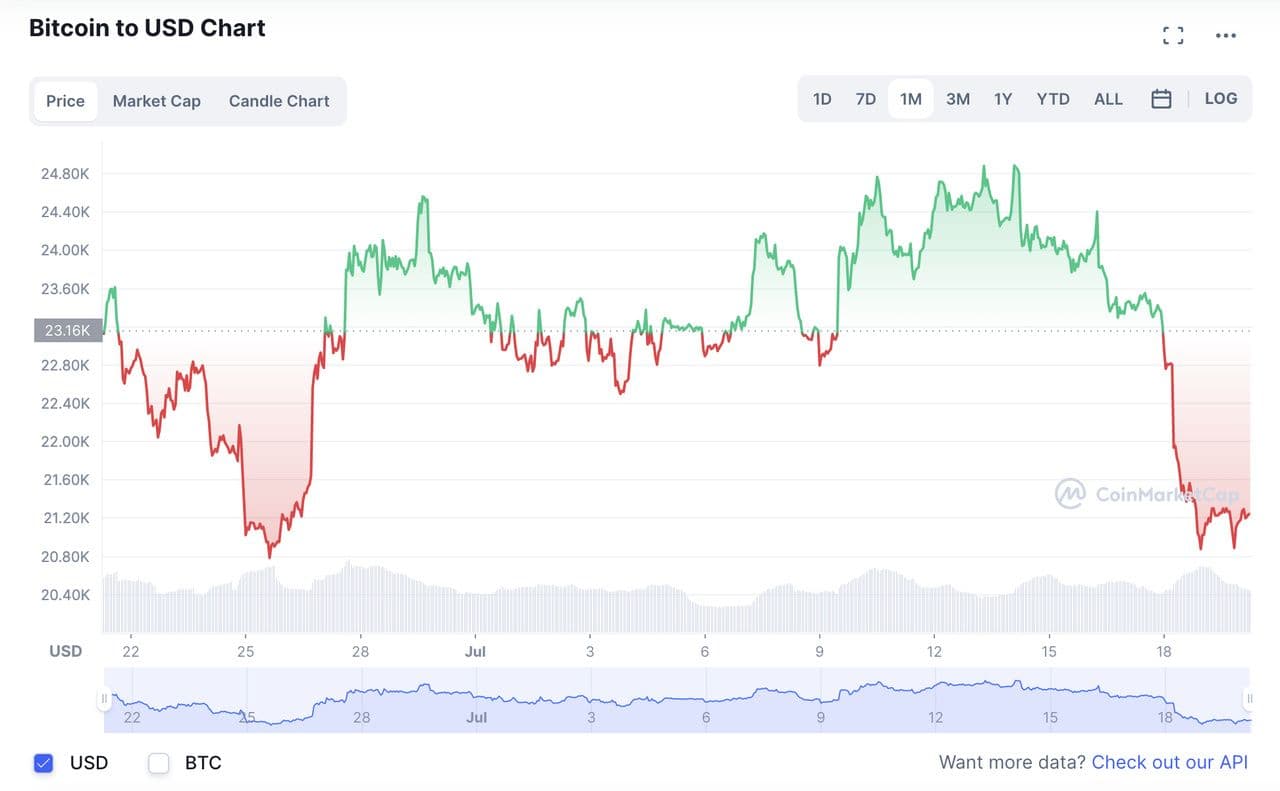
Task: Open the calendar date range picker
Action: pyautogui.click(x=1161, y=99)
